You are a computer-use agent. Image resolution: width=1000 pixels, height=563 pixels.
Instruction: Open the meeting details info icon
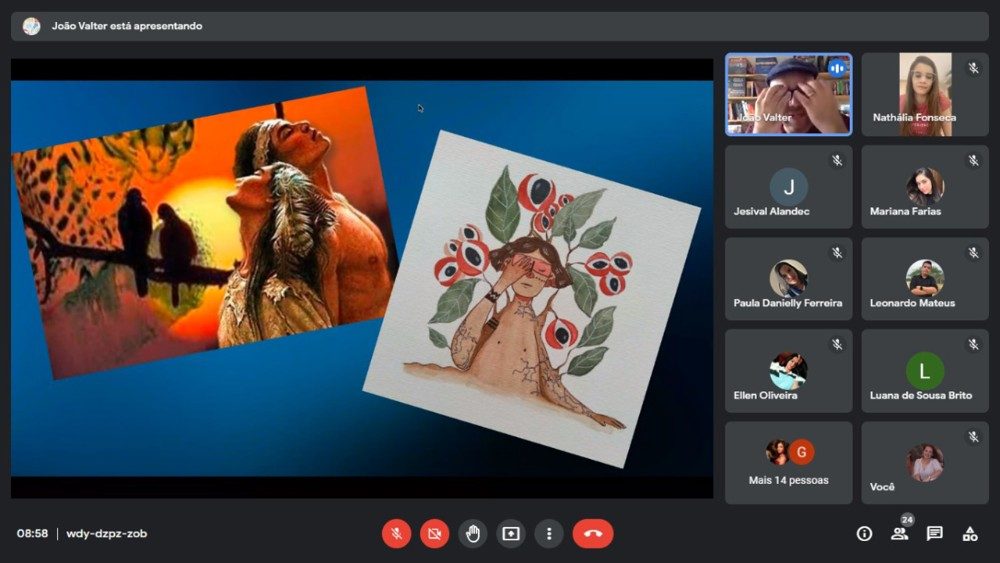coord(864,534)
